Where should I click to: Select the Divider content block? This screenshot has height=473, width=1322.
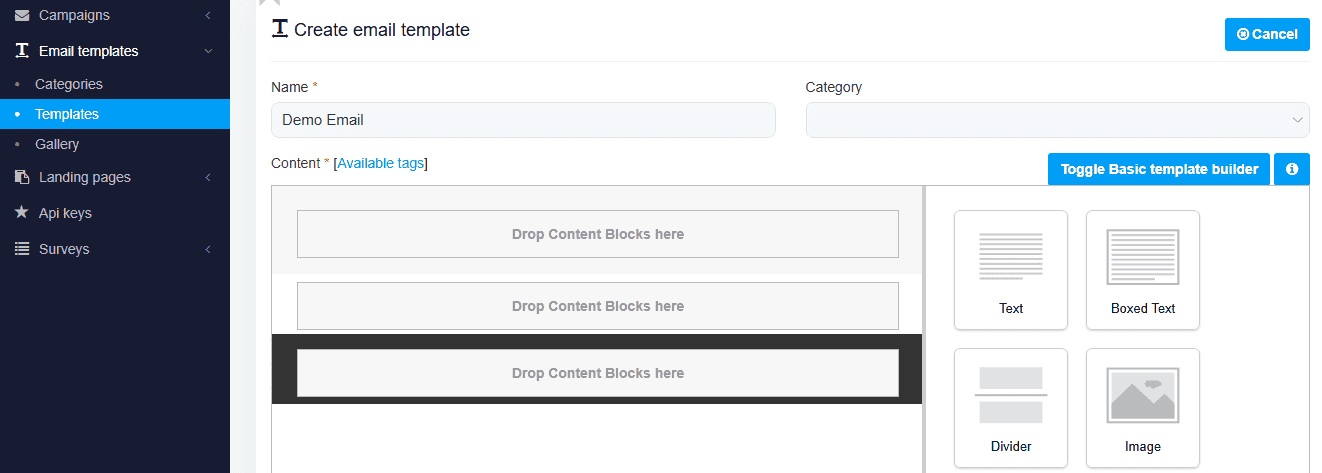point(1011,408)
